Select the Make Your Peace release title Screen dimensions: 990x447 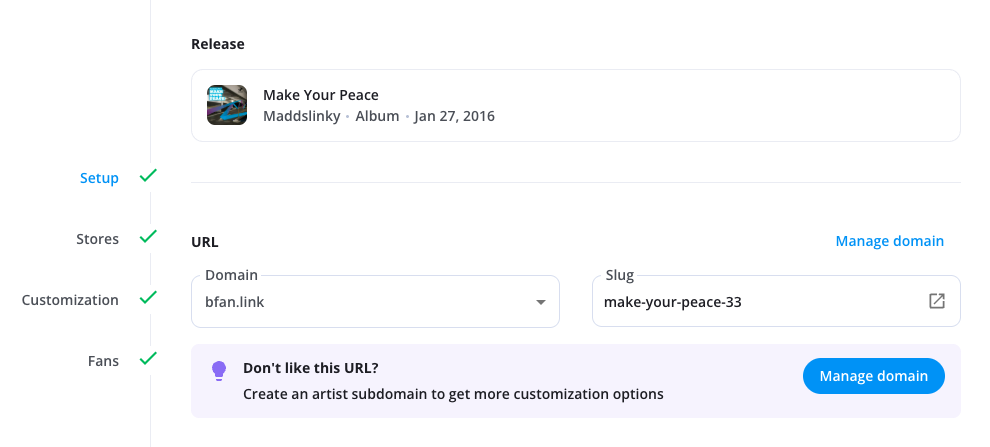(x=321, y=95)
